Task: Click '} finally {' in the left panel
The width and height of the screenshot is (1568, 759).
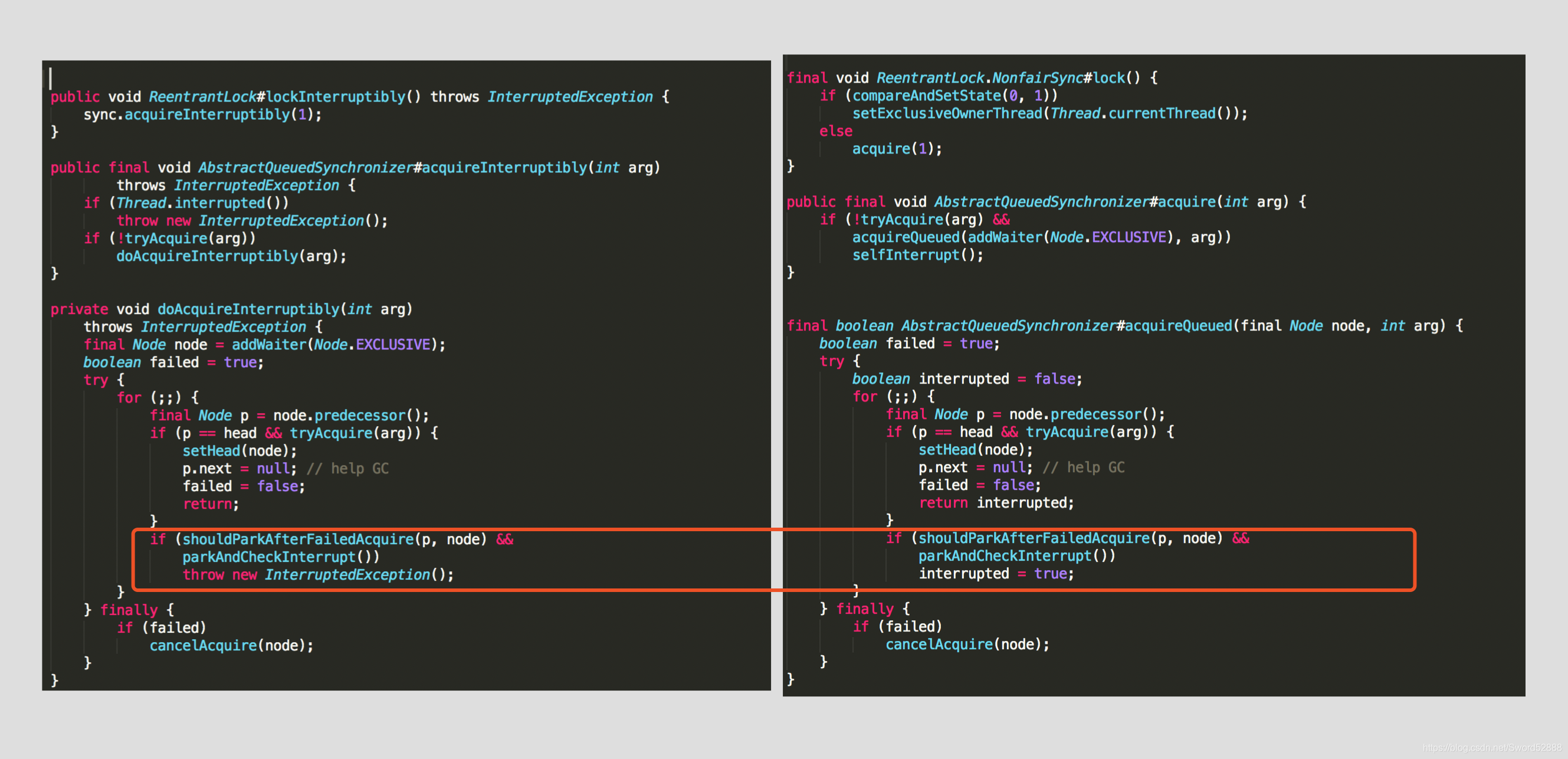Action: pos(129,610)
